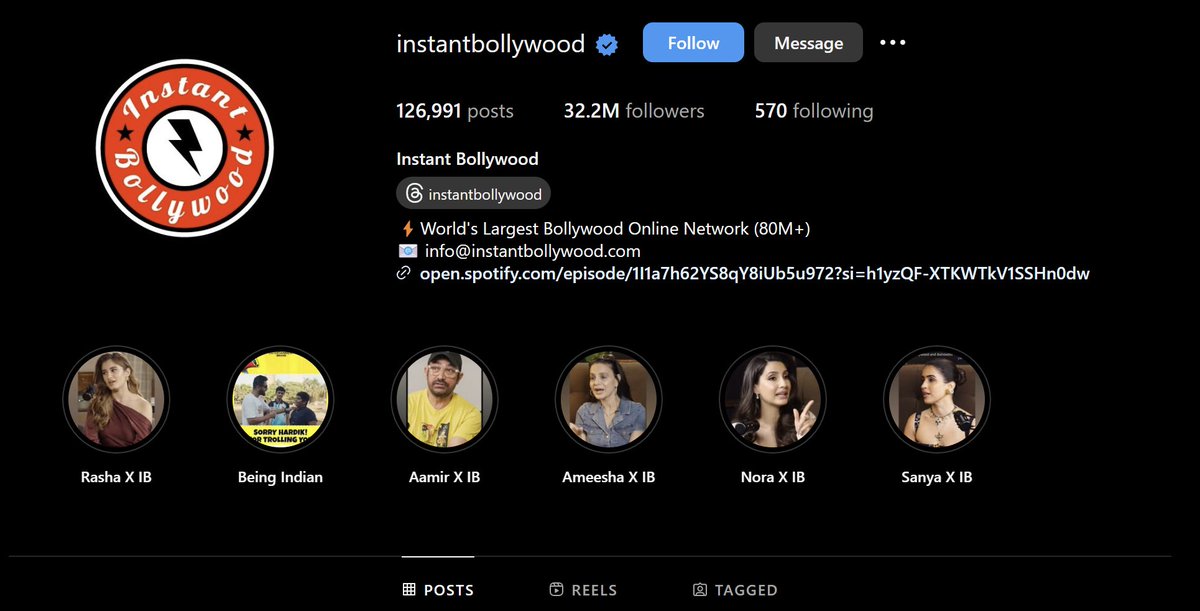This screenshot has height=611, width=1200.
Task: Open the Being Indian story highlight
Action: coord(280,399)
